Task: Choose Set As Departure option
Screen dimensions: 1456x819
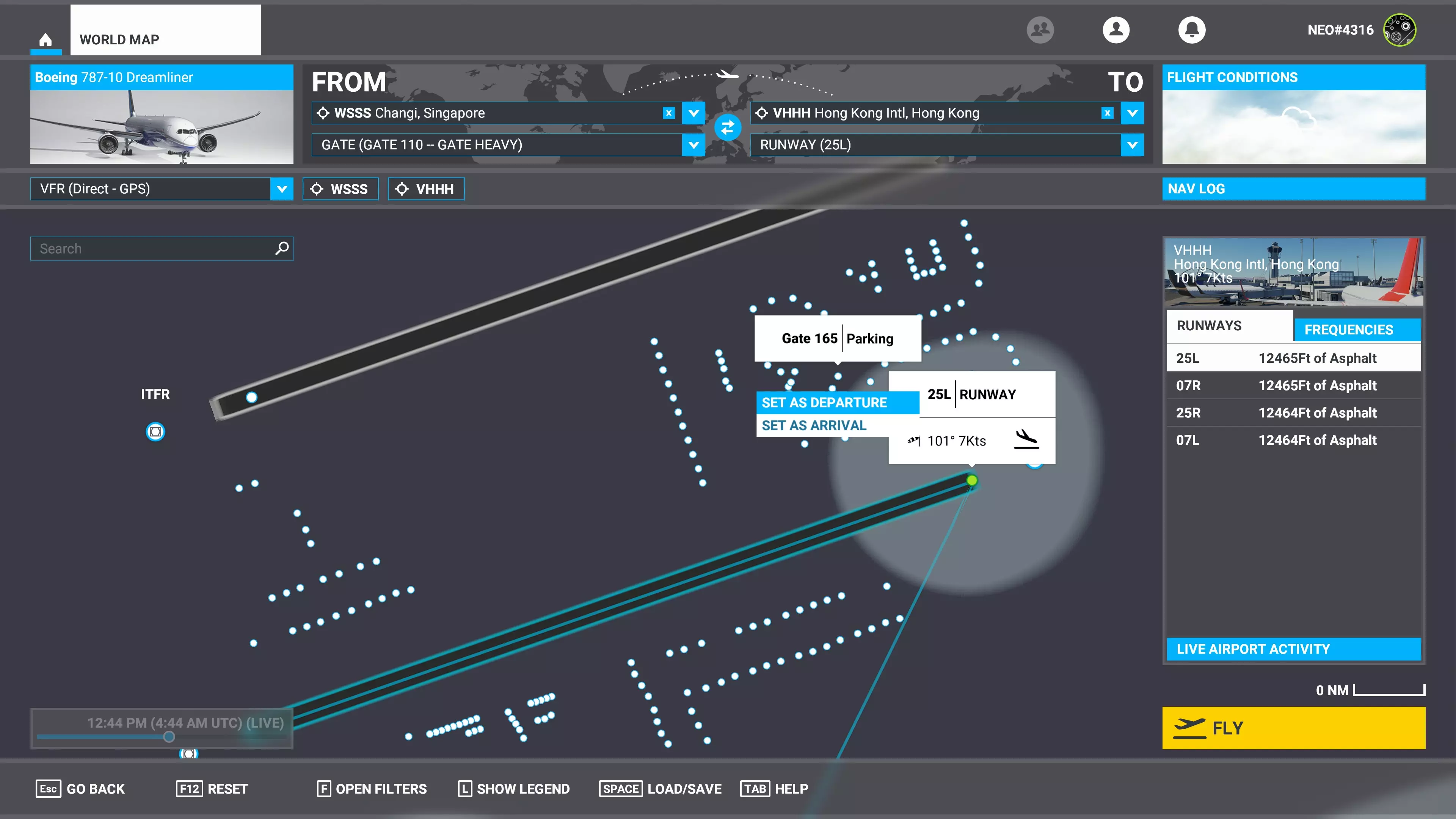Action: (824, 402)
